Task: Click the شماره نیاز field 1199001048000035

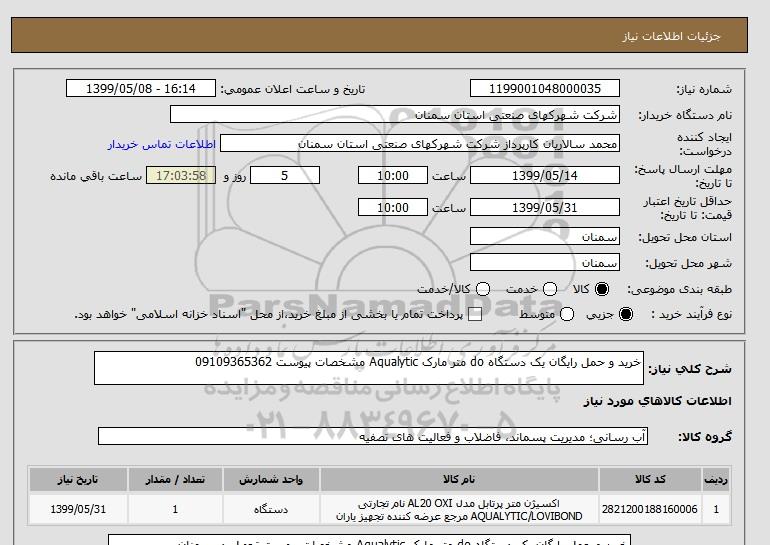Action: 545,88
